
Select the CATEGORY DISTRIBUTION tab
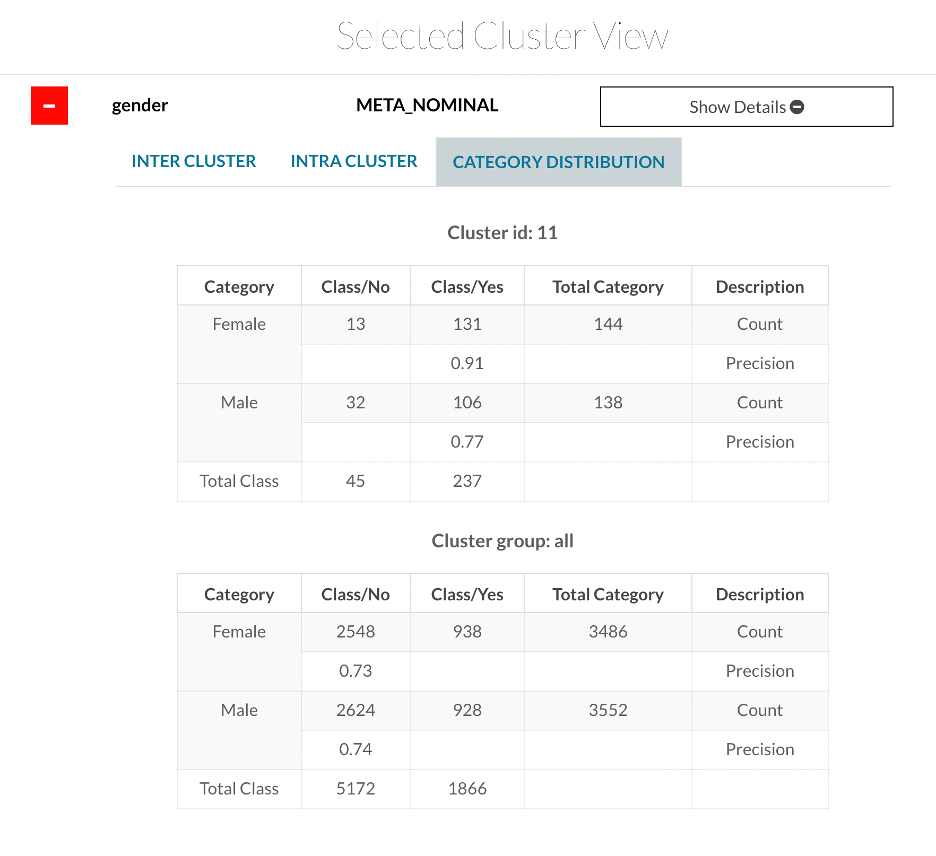pyautogui.click(x=558, y=162)
